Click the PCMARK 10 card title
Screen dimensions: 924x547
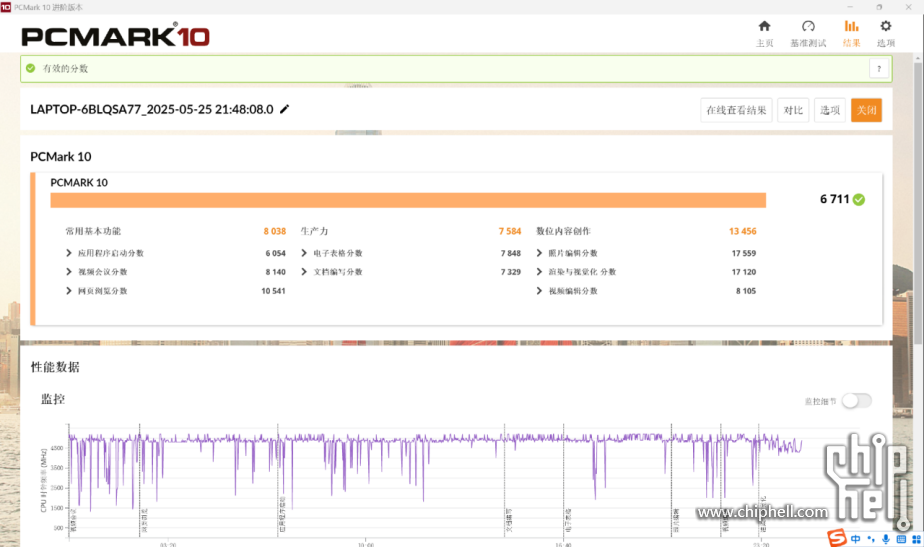coord(79,182)
